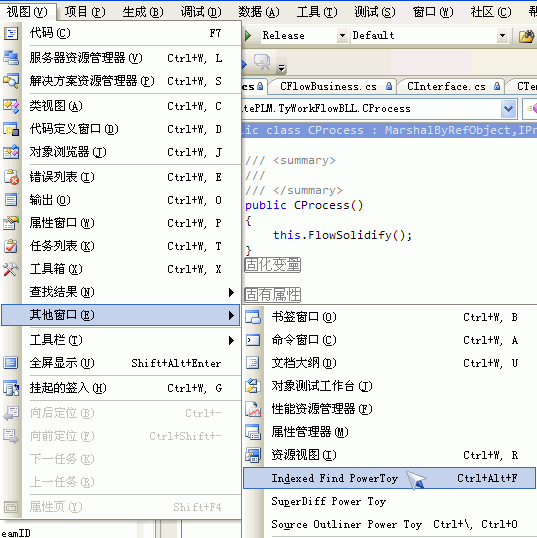Click the Property Manager (属性管理器) icon

coord(253,432)
